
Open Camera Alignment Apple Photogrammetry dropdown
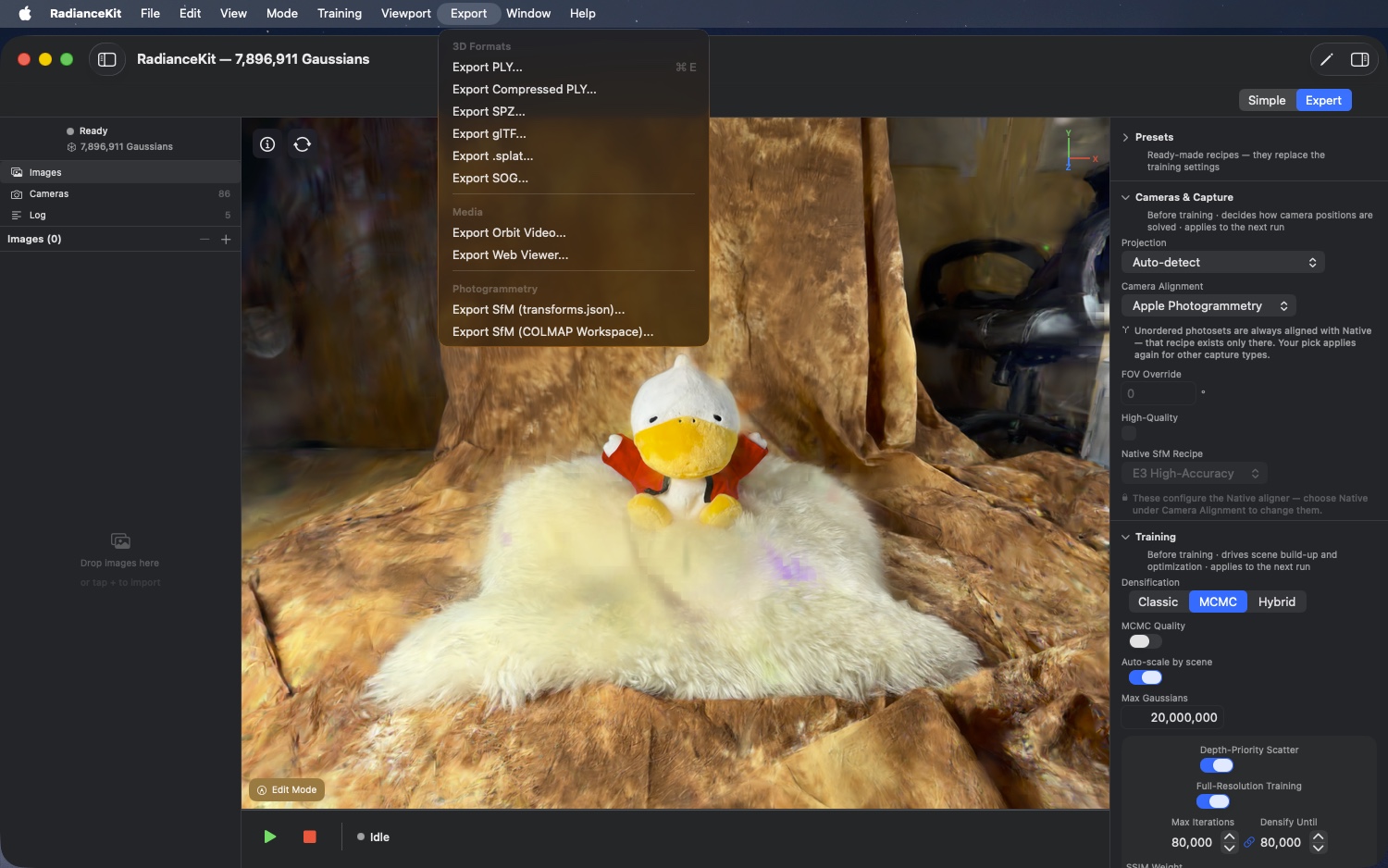[1208, 305]
